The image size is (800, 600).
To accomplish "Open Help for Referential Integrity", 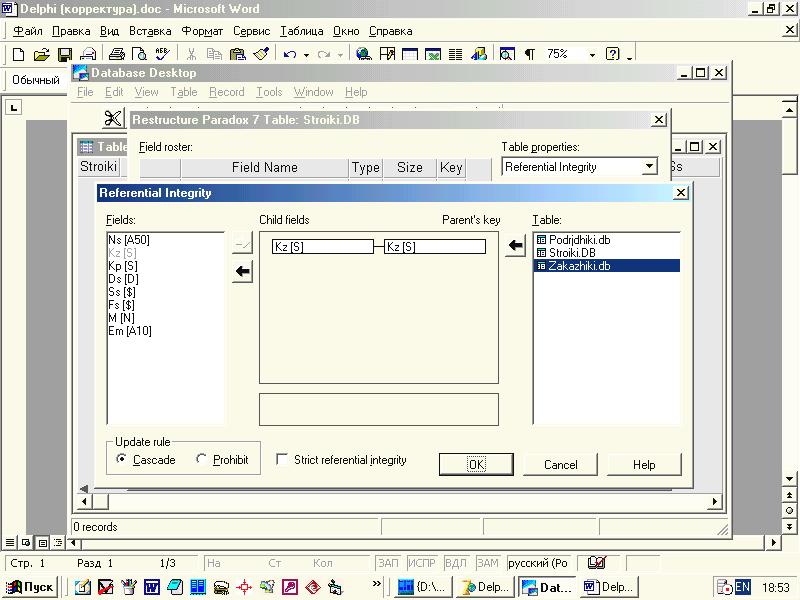I will click(644, 464).
